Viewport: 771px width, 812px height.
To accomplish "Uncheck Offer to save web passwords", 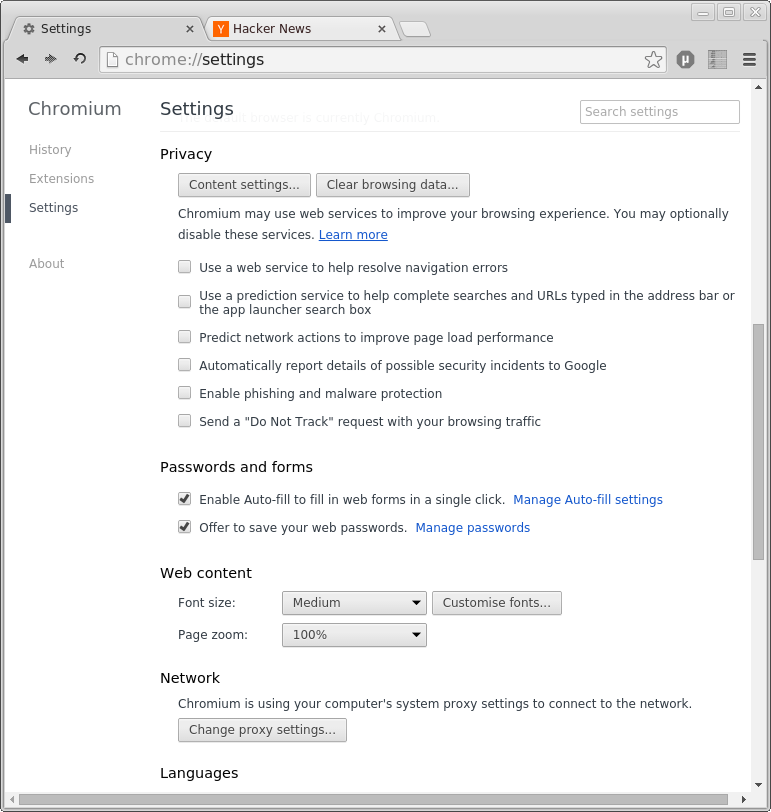I will click(x=184, y=527).
